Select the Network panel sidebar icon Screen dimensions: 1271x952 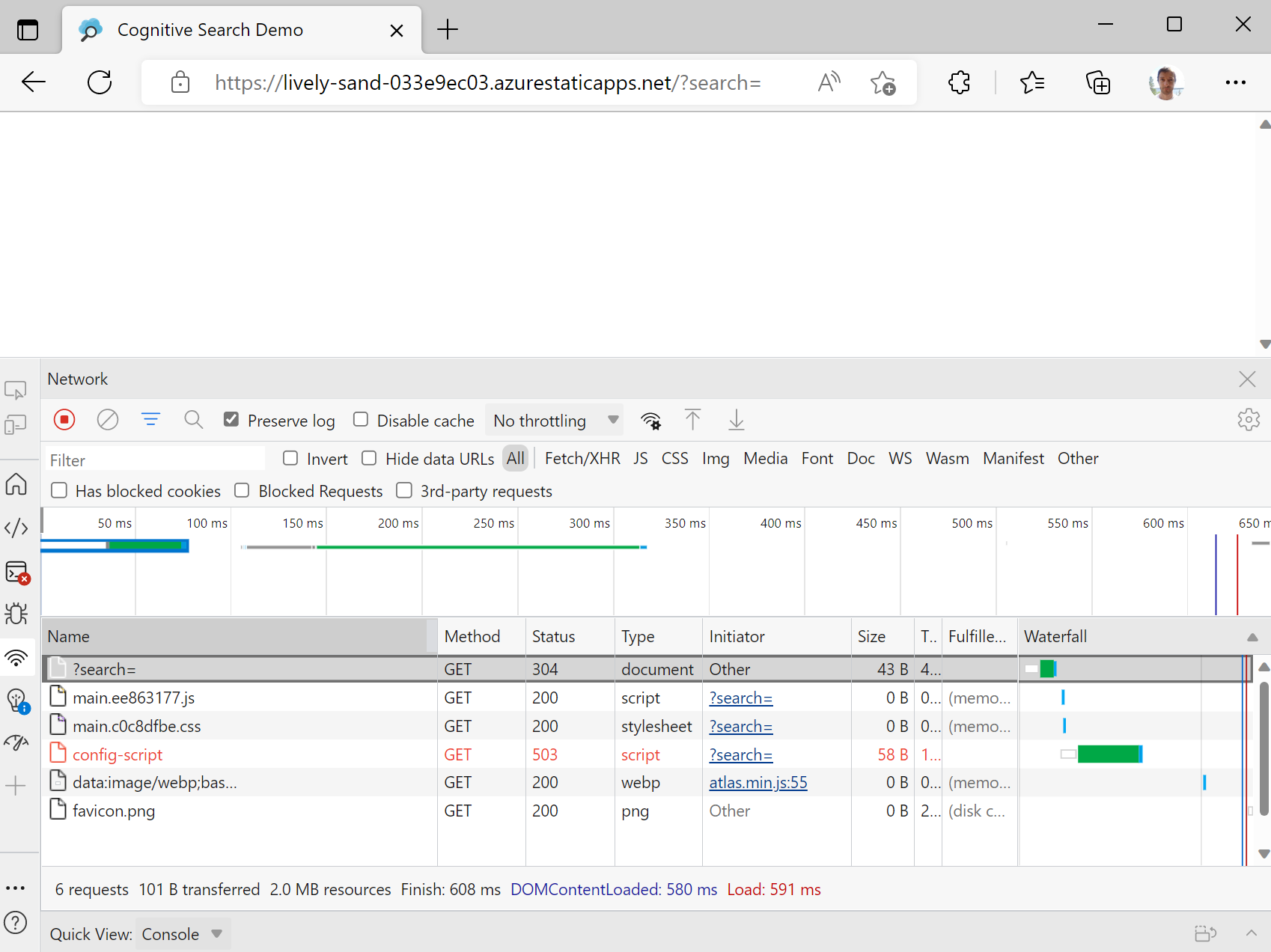(16, 659)
